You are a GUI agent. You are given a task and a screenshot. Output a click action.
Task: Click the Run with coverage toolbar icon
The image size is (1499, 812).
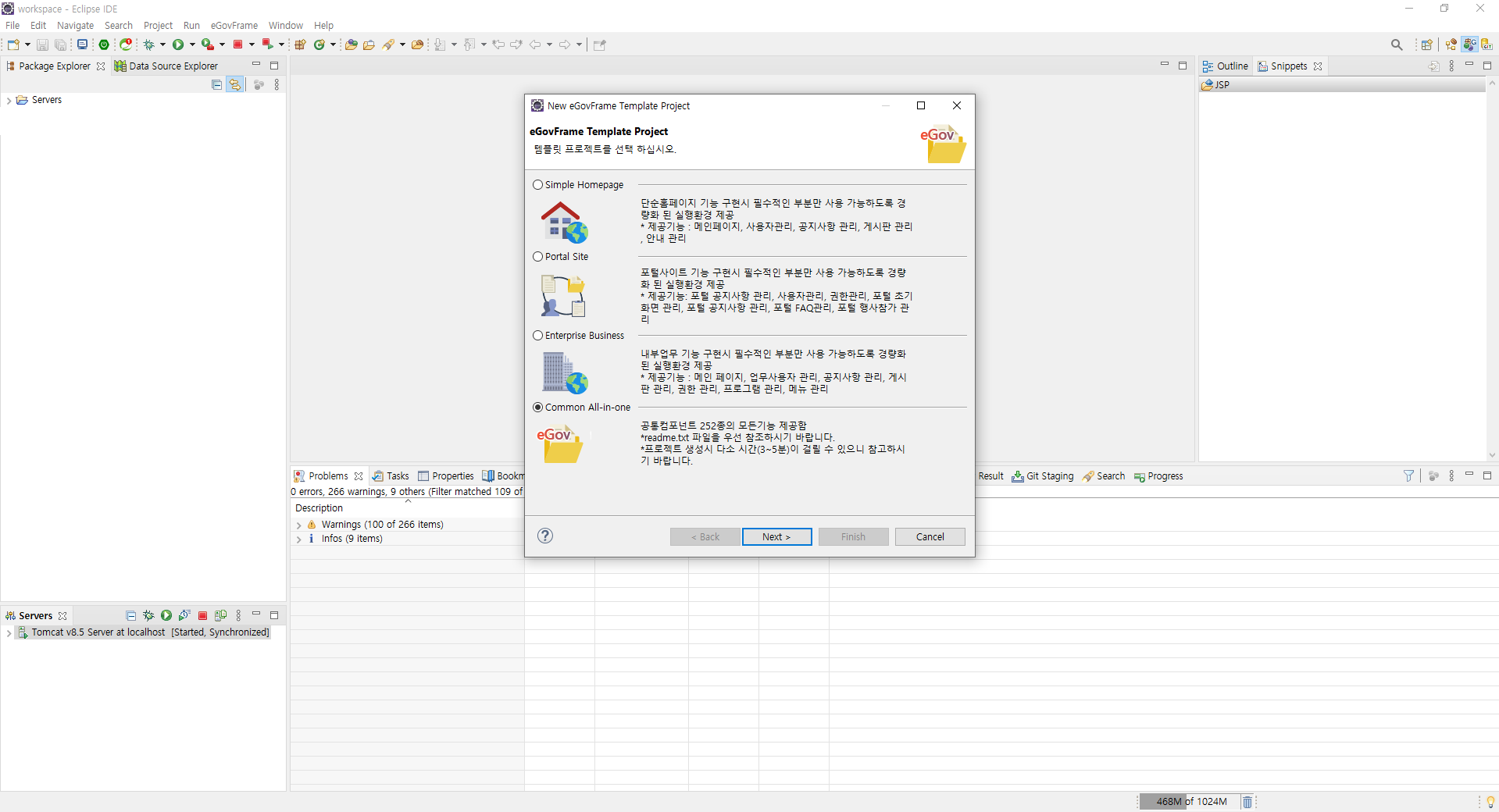pyautogui.click(x=207, y=45)
